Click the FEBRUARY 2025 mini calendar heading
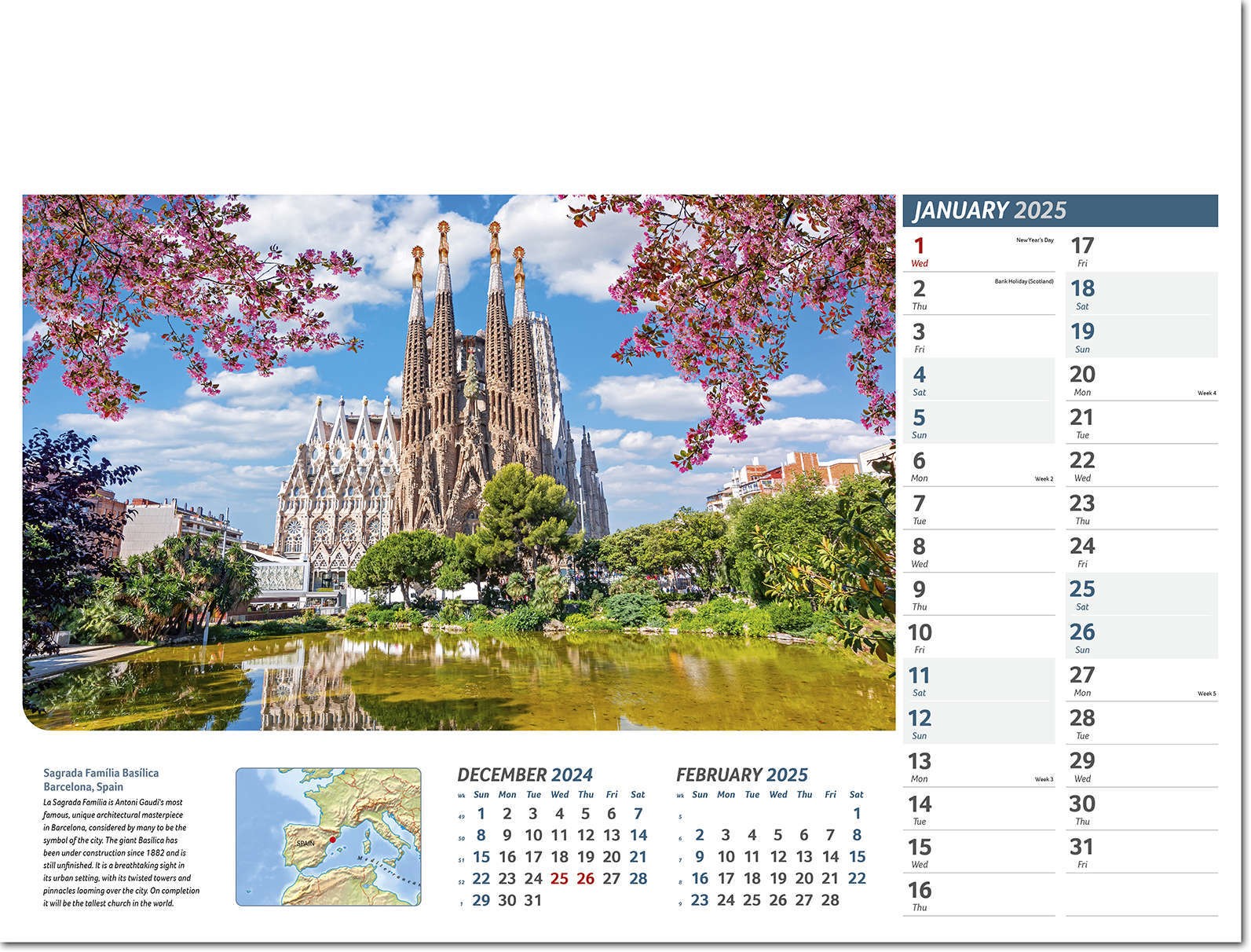This screenshot has height=952, width=1251. click(742, 775)
